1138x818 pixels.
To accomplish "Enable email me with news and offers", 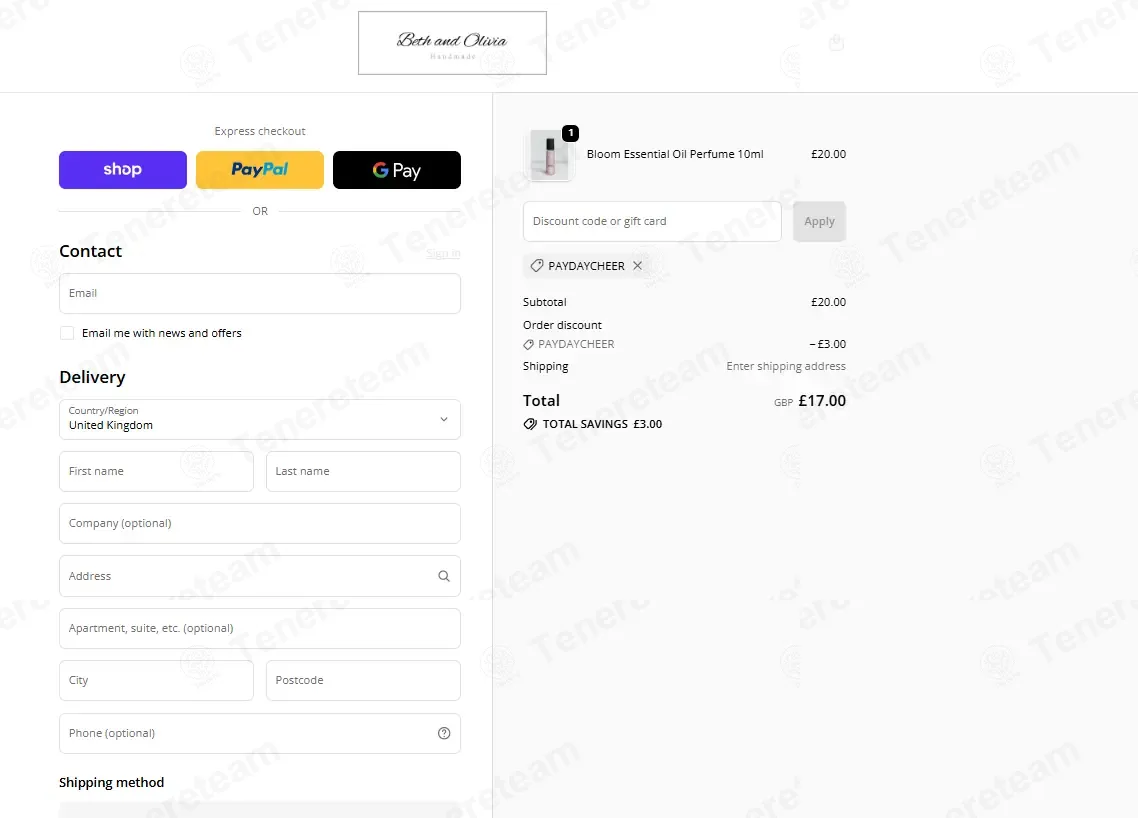I will pos(67,333).
